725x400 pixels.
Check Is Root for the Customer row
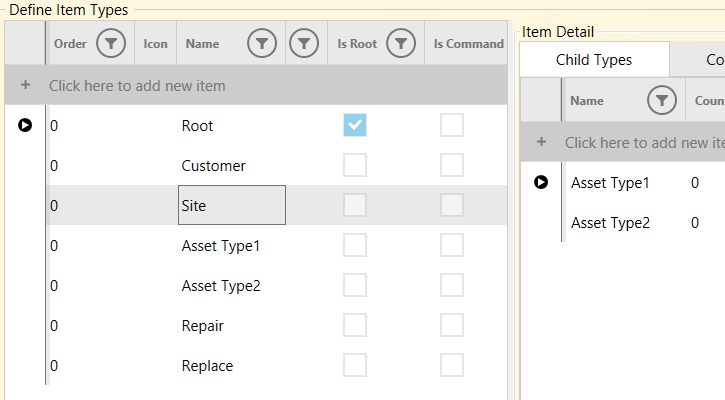355,165
